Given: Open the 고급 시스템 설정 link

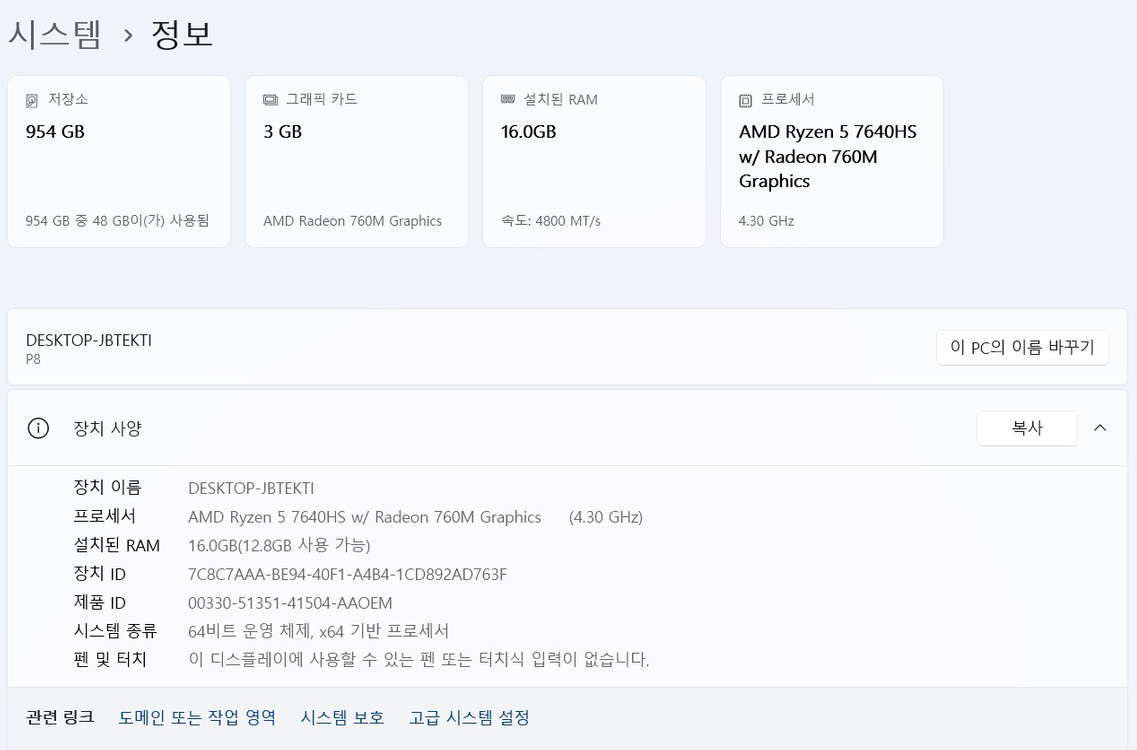Looking at the screenshot, I should pos(469,717).
